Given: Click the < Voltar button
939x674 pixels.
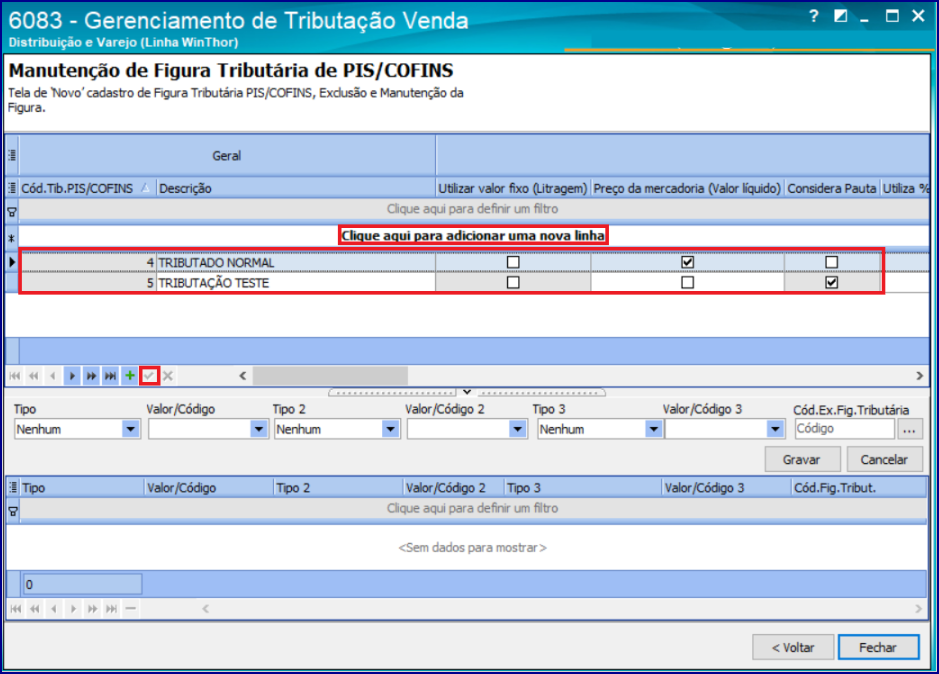Looking at the screenshot, I should click(793, 647).
